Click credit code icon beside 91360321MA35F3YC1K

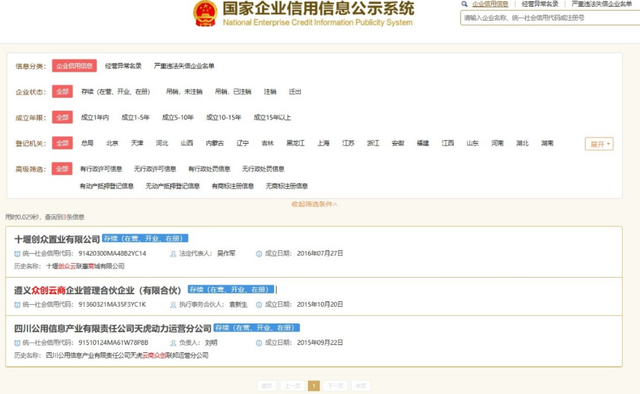(17, 305)
